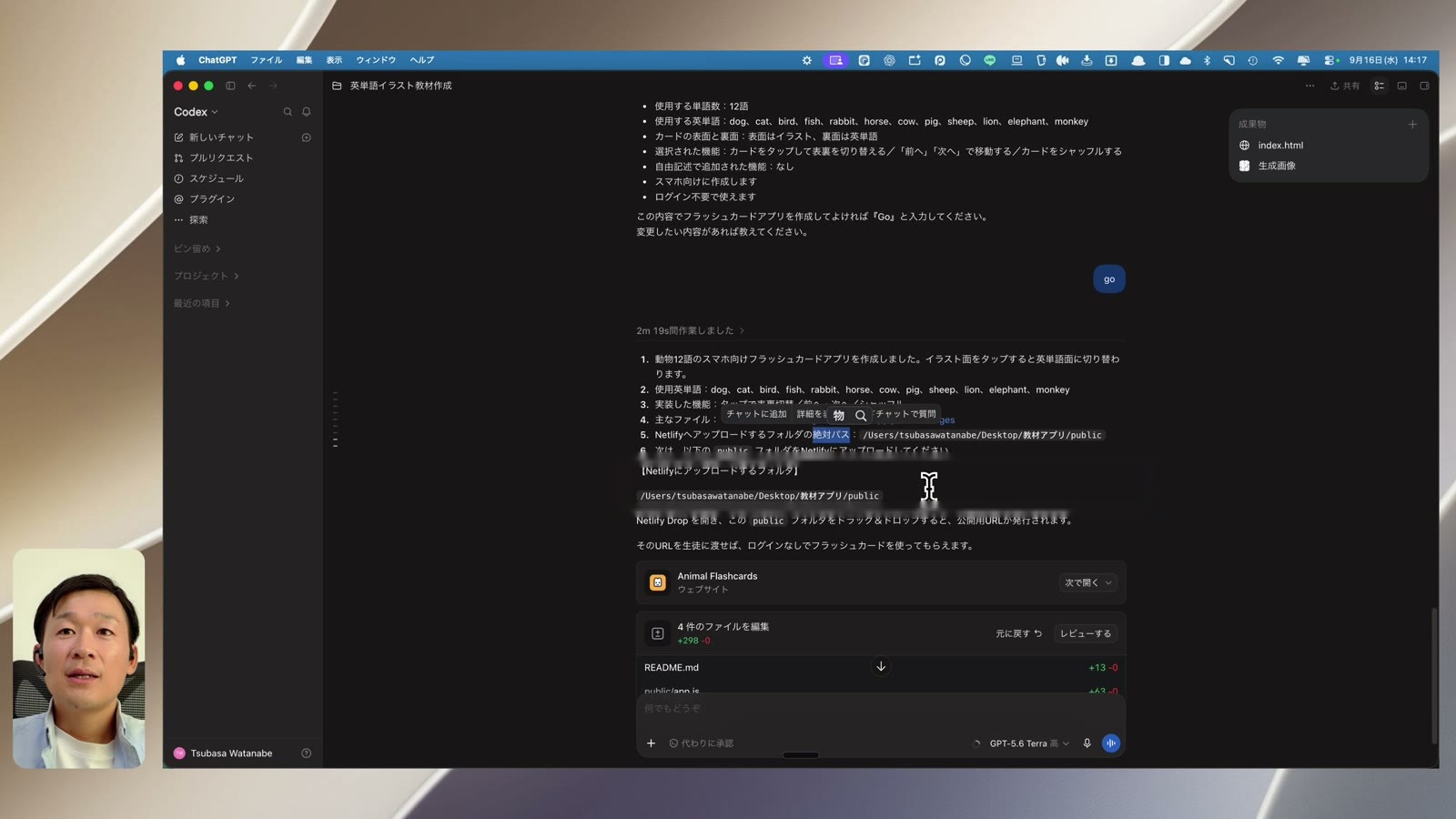Open the ChatGPT app menu
Screen dimensions: 1456x819
pos(217,60)
